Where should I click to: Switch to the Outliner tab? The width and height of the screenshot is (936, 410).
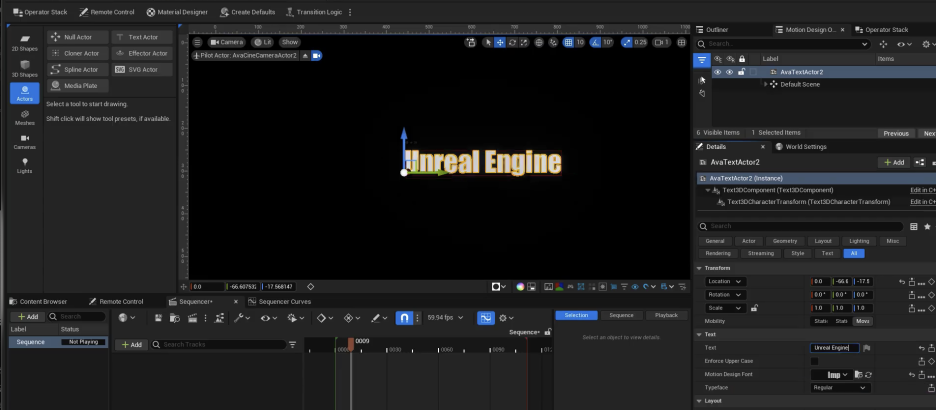[713, 30]
